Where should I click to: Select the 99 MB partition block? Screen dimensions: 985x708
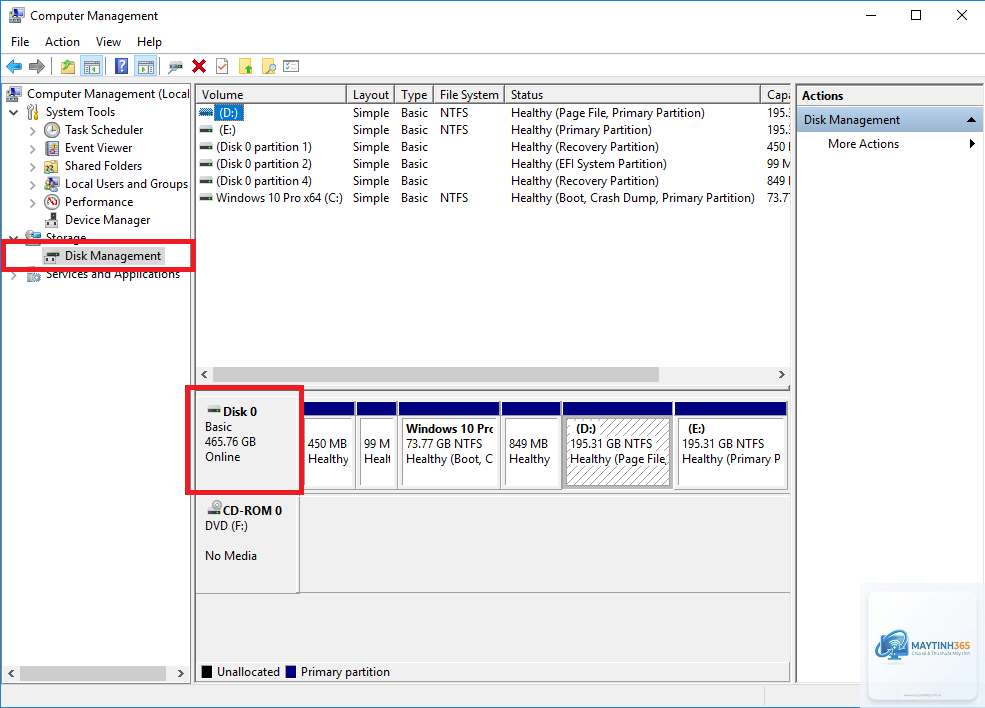[377, 445]
